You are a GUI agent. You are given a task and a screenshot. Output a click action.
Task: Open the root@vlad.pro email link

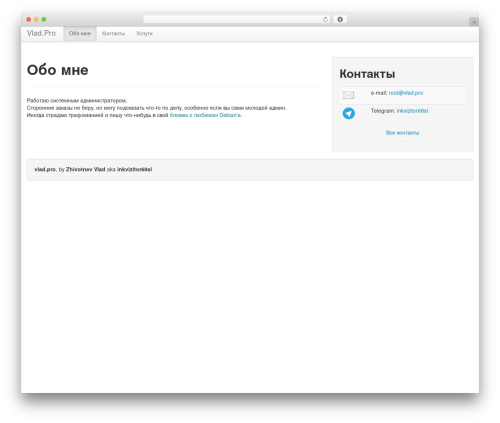[x=406, y=93]
